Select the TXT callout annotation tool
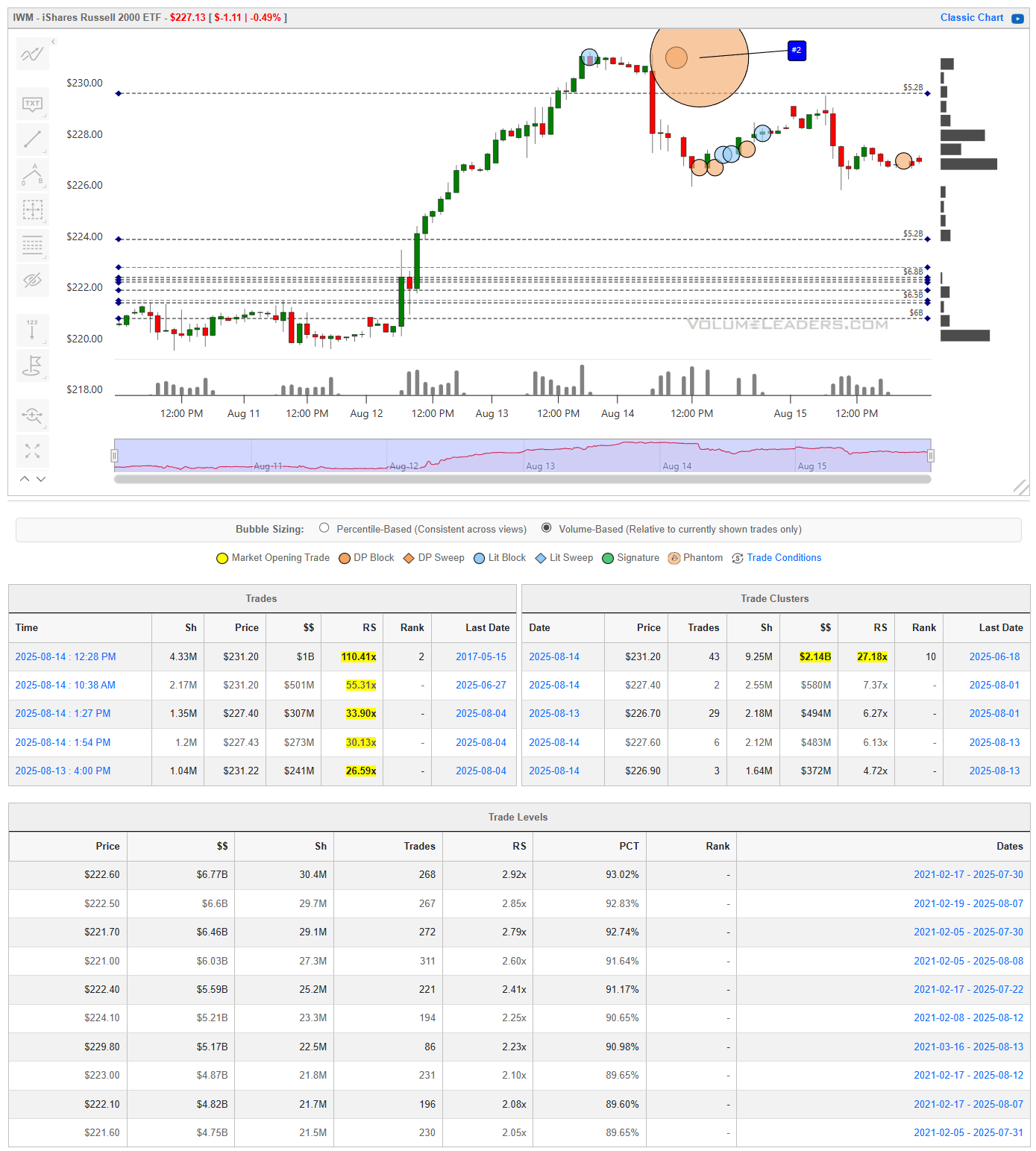Image resolution: width=1036 pixels, height=1151 pixels. click(32, 104)
